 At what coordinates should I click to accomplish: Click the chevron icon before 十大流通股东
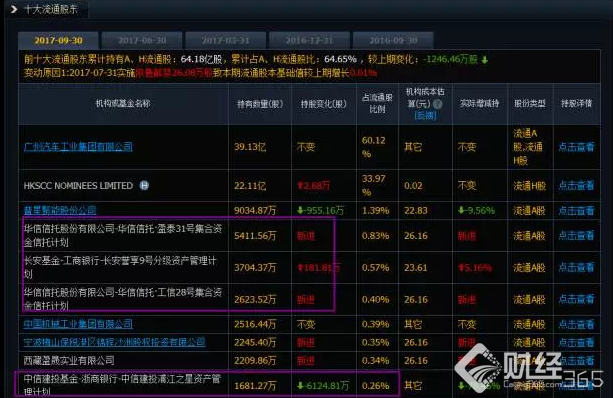click(14, 9)
